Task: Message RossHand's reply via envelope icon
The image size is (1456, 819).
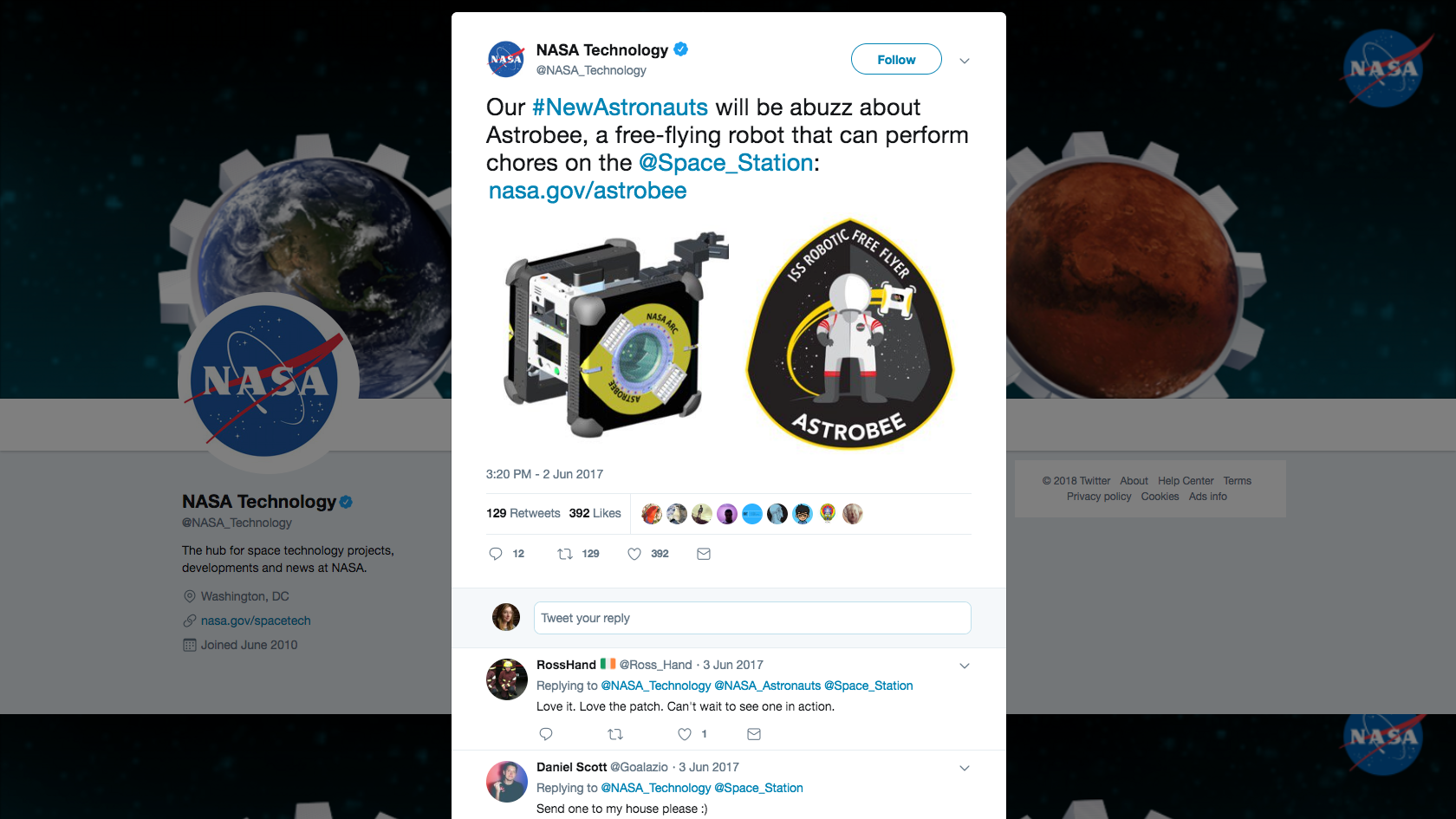Action: (754, 734)
